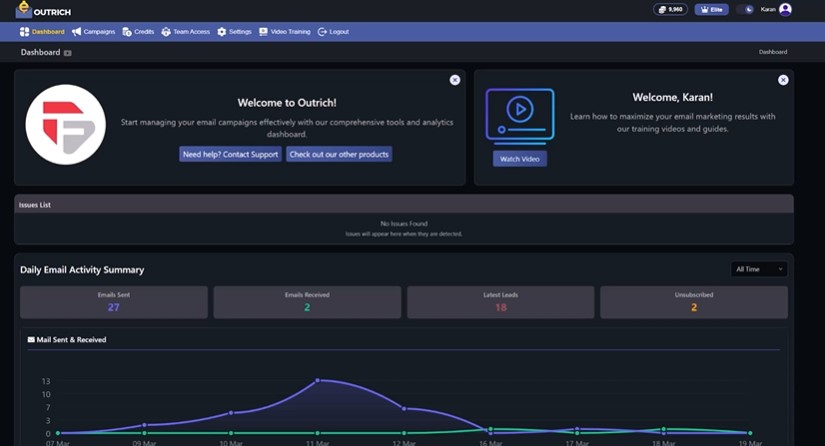Click the round red-gray brand logo image

(65, 125)
